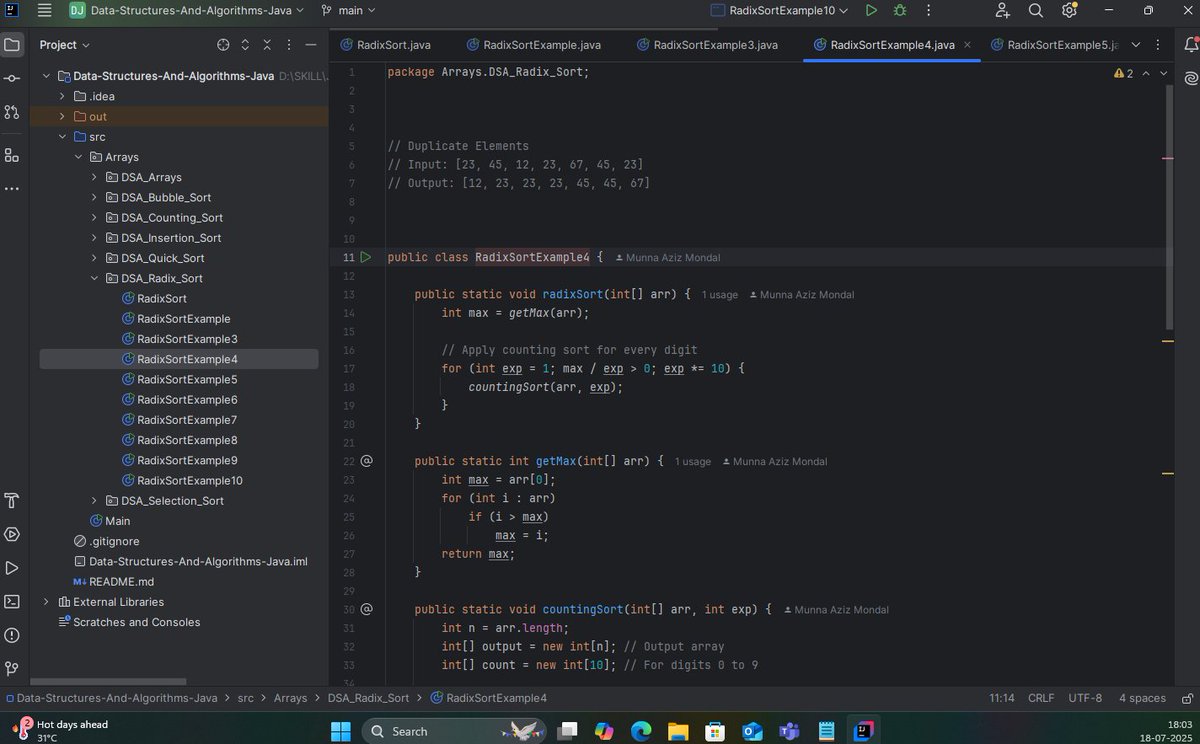This screenshot has height=744, width=1200.
Task: Open the Pull Requests tool window
Action: [12, 112]
